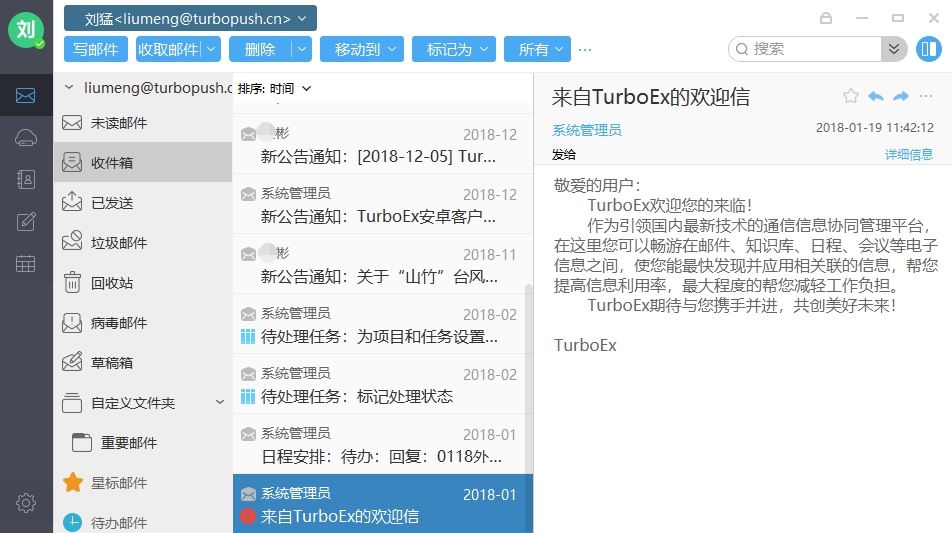
Task: Select the 收件箱 folder
Action: [143, 163]
